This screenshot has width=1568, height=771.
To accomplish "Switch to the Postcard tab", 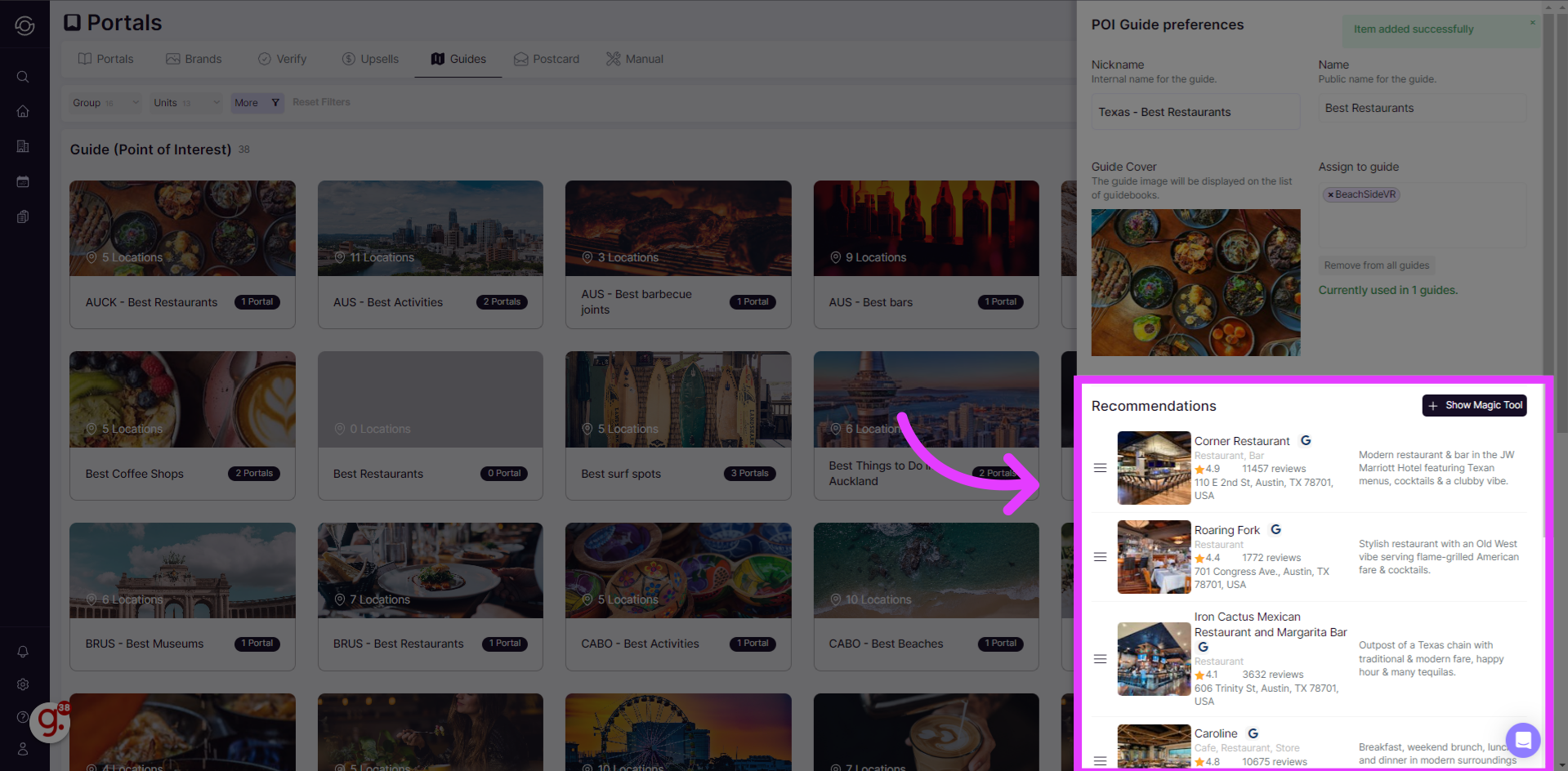I will (547, 59).
